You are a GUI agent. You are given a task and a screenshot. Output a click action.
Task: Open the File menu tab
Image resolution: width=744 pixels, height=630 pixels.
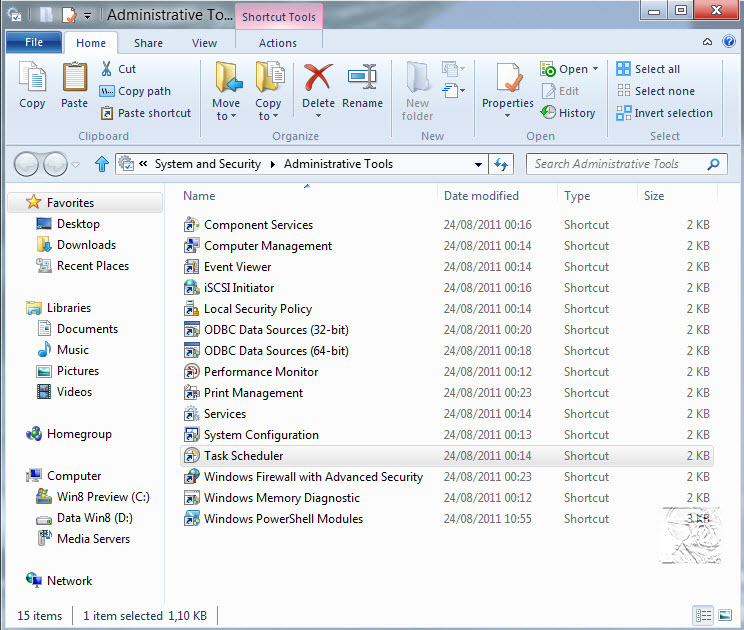click(x=34, y=42)
